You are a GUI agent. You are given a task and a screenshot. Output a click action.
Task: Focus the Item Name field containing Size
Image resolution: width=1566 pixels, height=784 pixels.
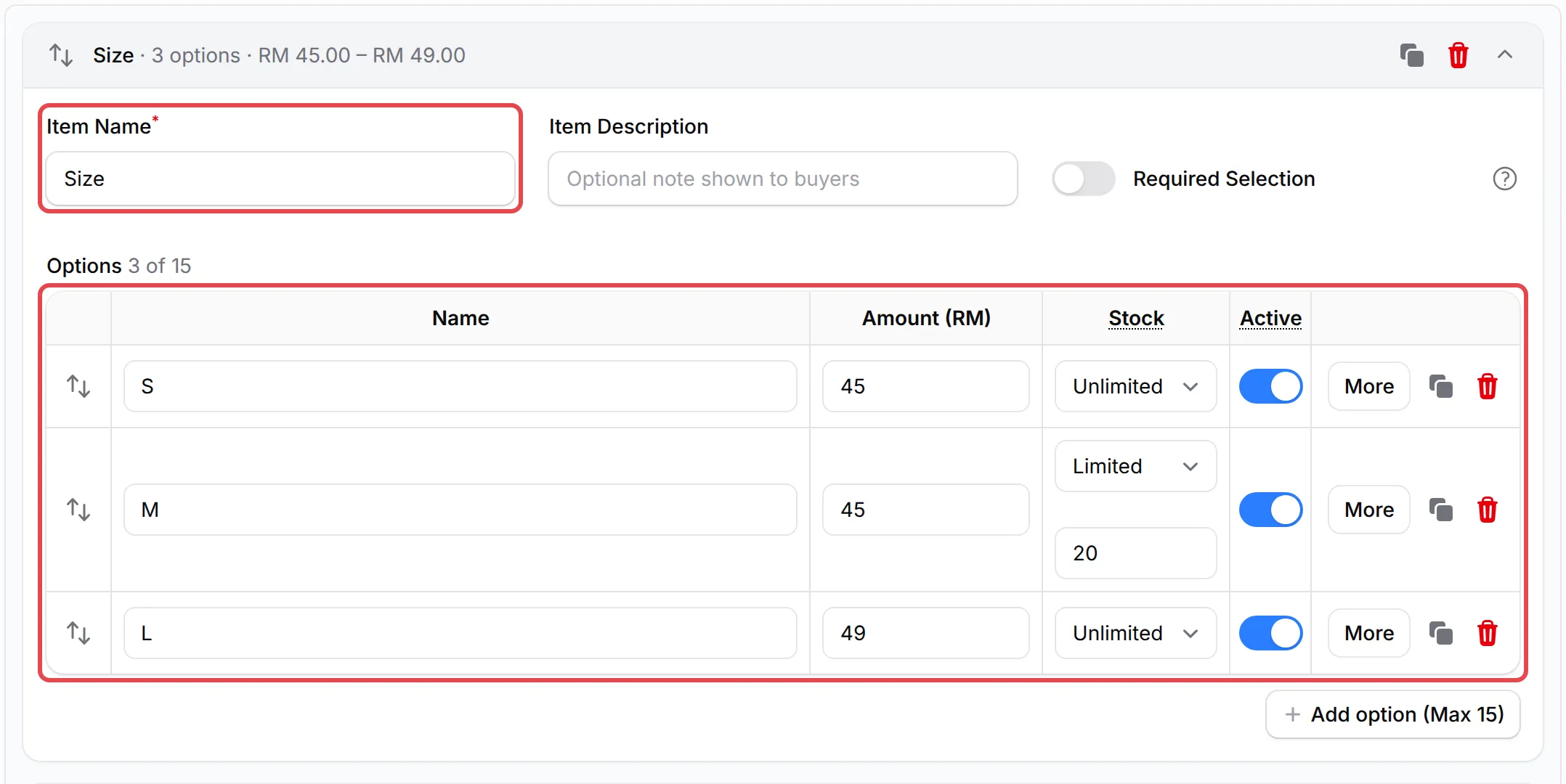[280, 179]
